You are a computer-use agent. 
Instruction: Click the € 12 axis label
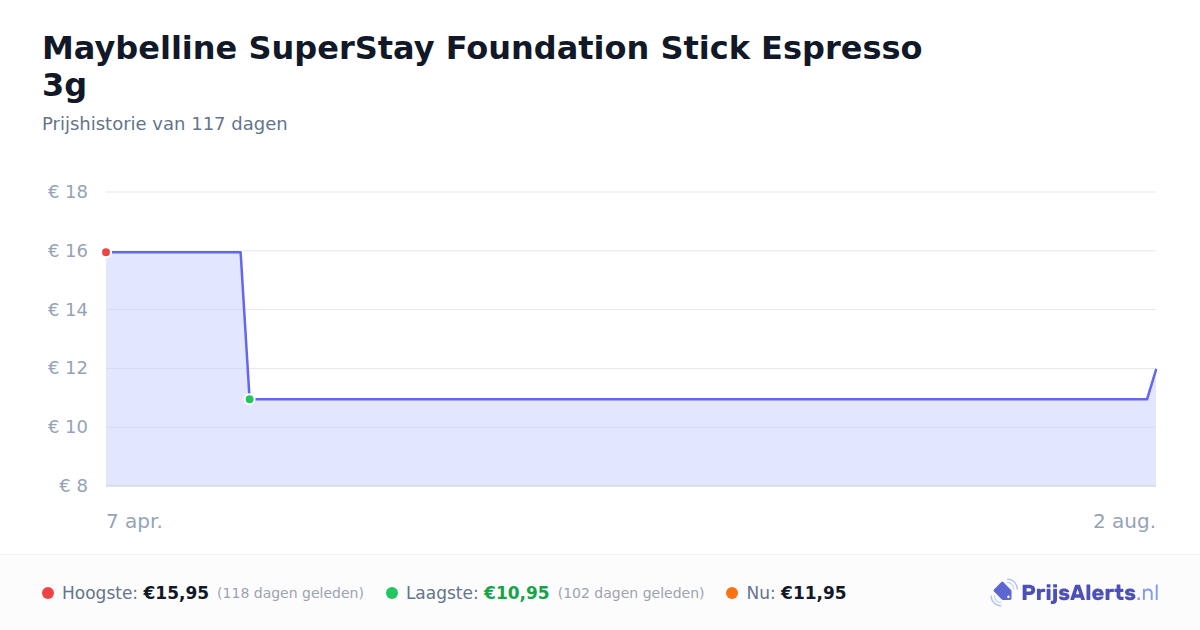pos(68,368)
